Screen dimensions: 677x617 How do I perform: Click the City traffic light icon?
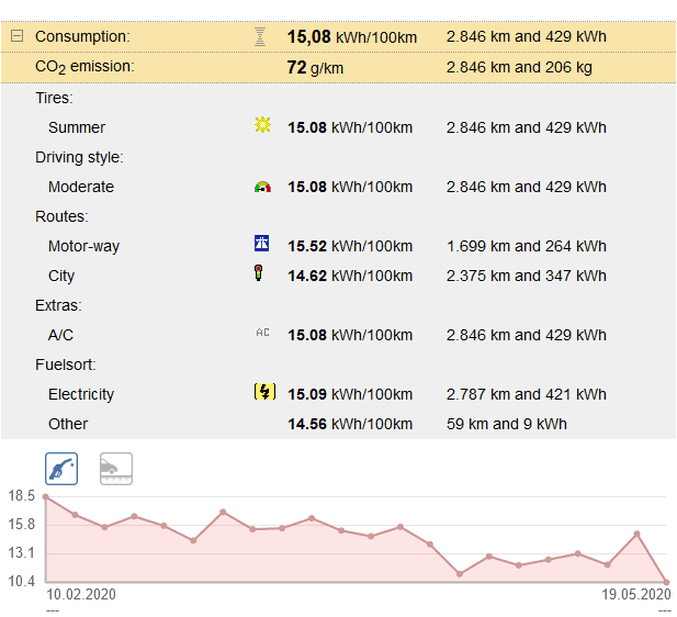point(260,274)
